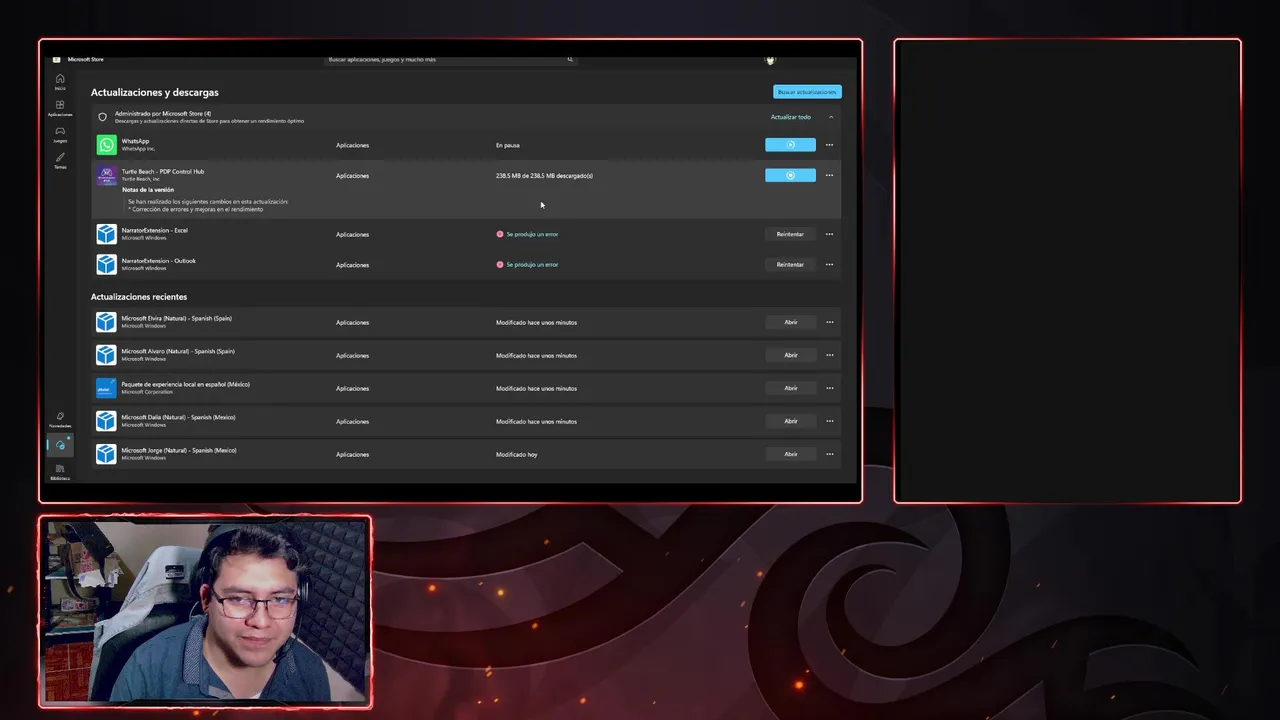Open Microsoft Elvira with Abrir
This screenshot has height=720, width=1280.
click(x=790, y=322)
